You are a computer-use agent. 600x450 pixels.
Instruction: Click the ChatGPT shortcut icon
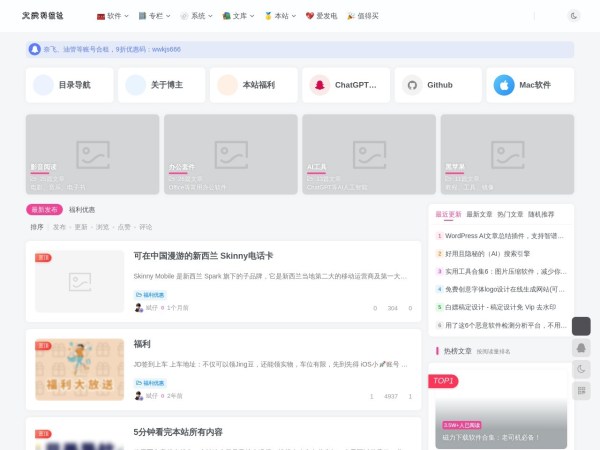point(320,85)
